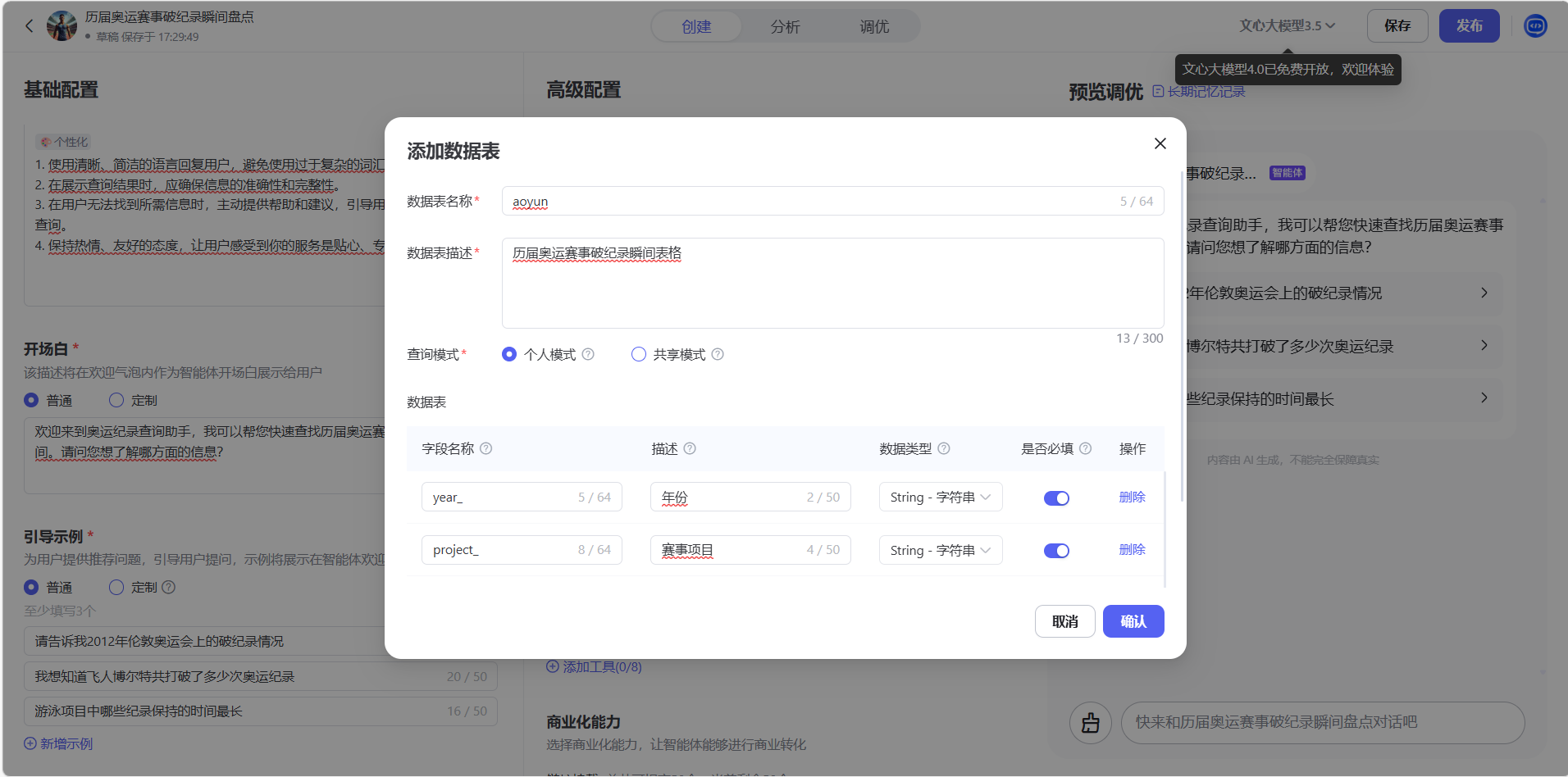The image size is (1568, 777).
Task: Select the 共享模式 radio button
Action: click(x=639, y=354)
